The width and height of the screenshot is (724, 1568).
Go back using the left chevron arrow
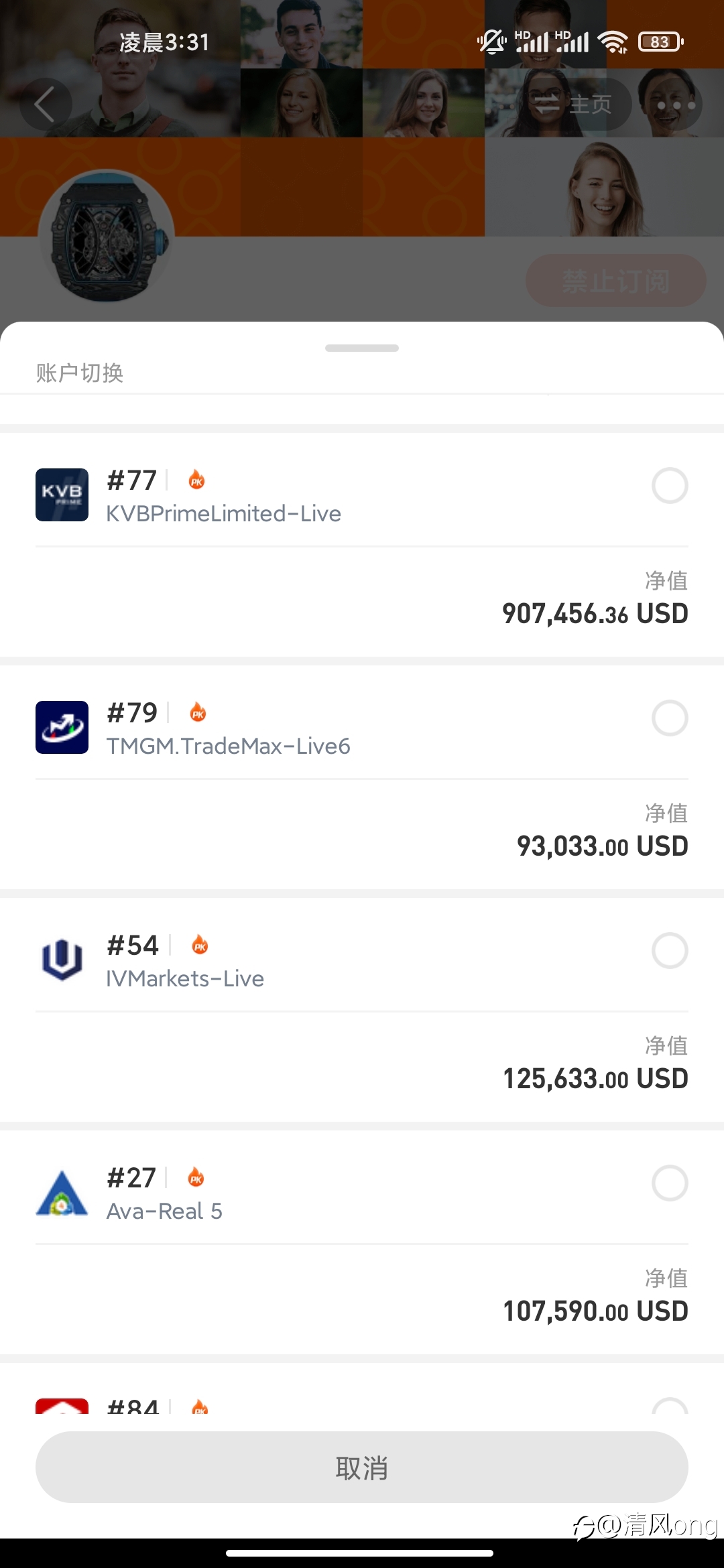pyautogui.click(x=46, y=105)
